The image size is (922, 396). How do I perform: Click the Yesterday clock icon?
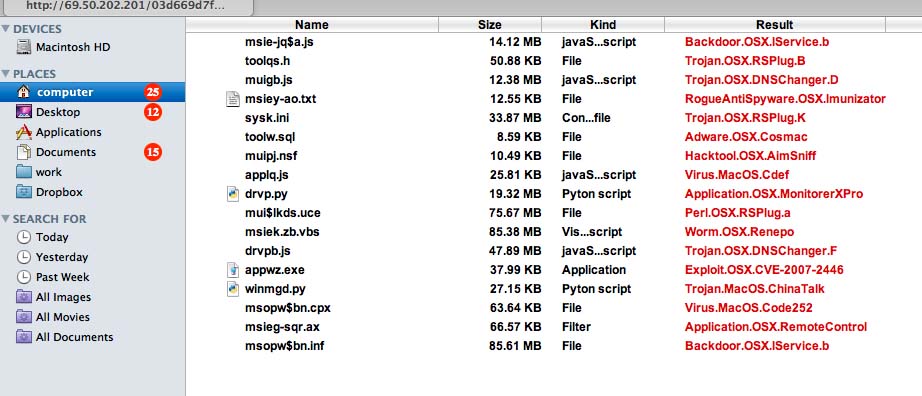tap(24, 257)
